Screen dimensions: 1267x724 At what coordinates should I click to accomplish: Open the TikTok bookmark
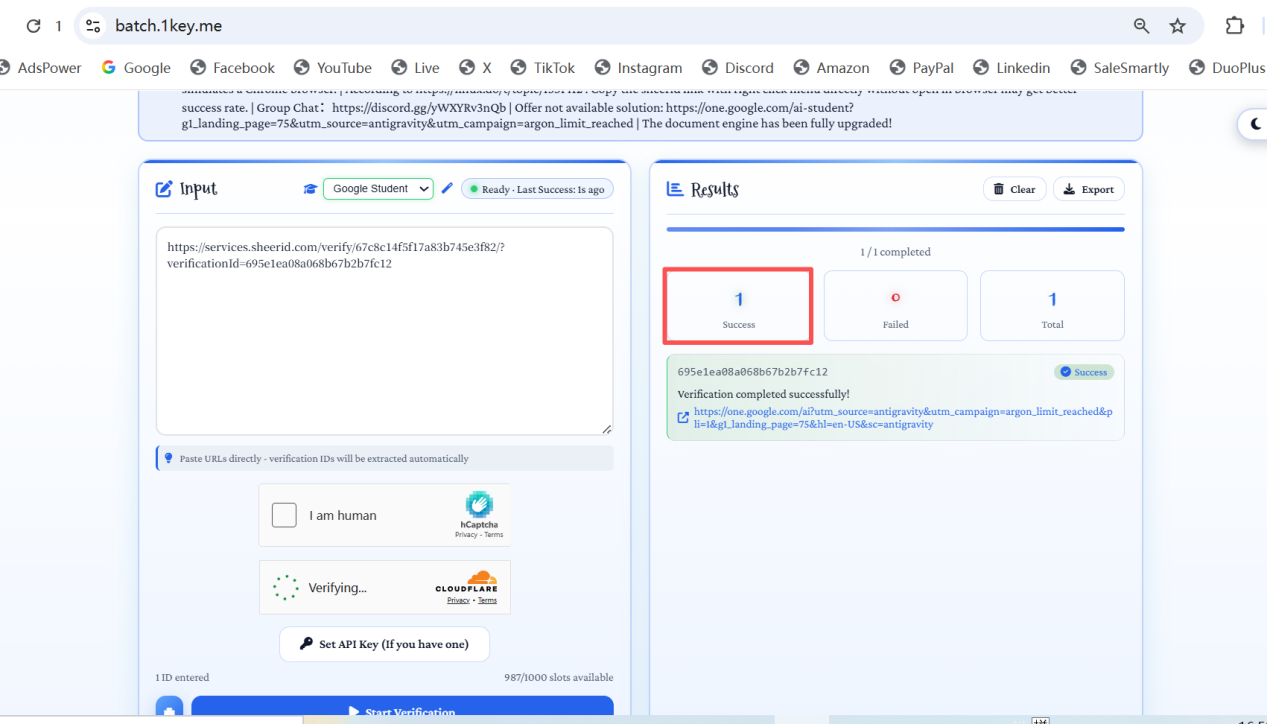(x=543, y=68)
